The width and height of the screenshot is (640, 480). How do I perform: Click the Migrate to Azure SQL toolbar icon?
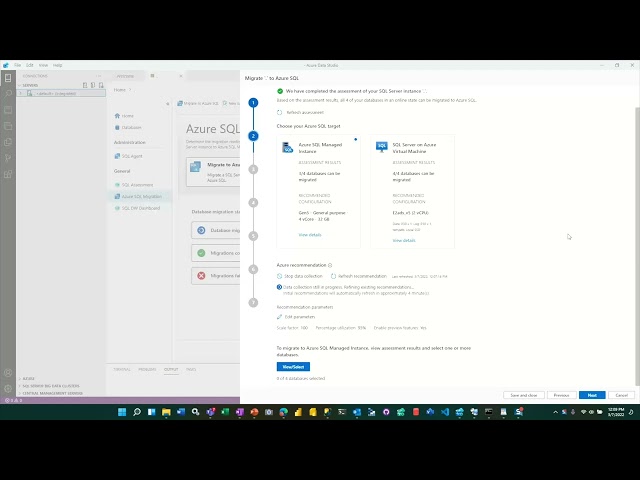(x=180, y=103)
